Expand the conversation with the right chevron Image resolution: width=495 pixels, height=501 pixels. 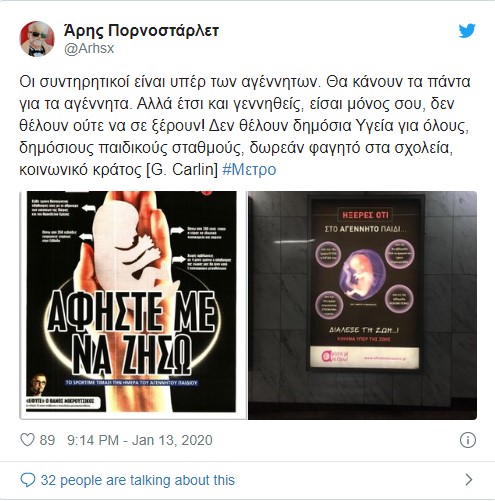[x=468, y=480]
